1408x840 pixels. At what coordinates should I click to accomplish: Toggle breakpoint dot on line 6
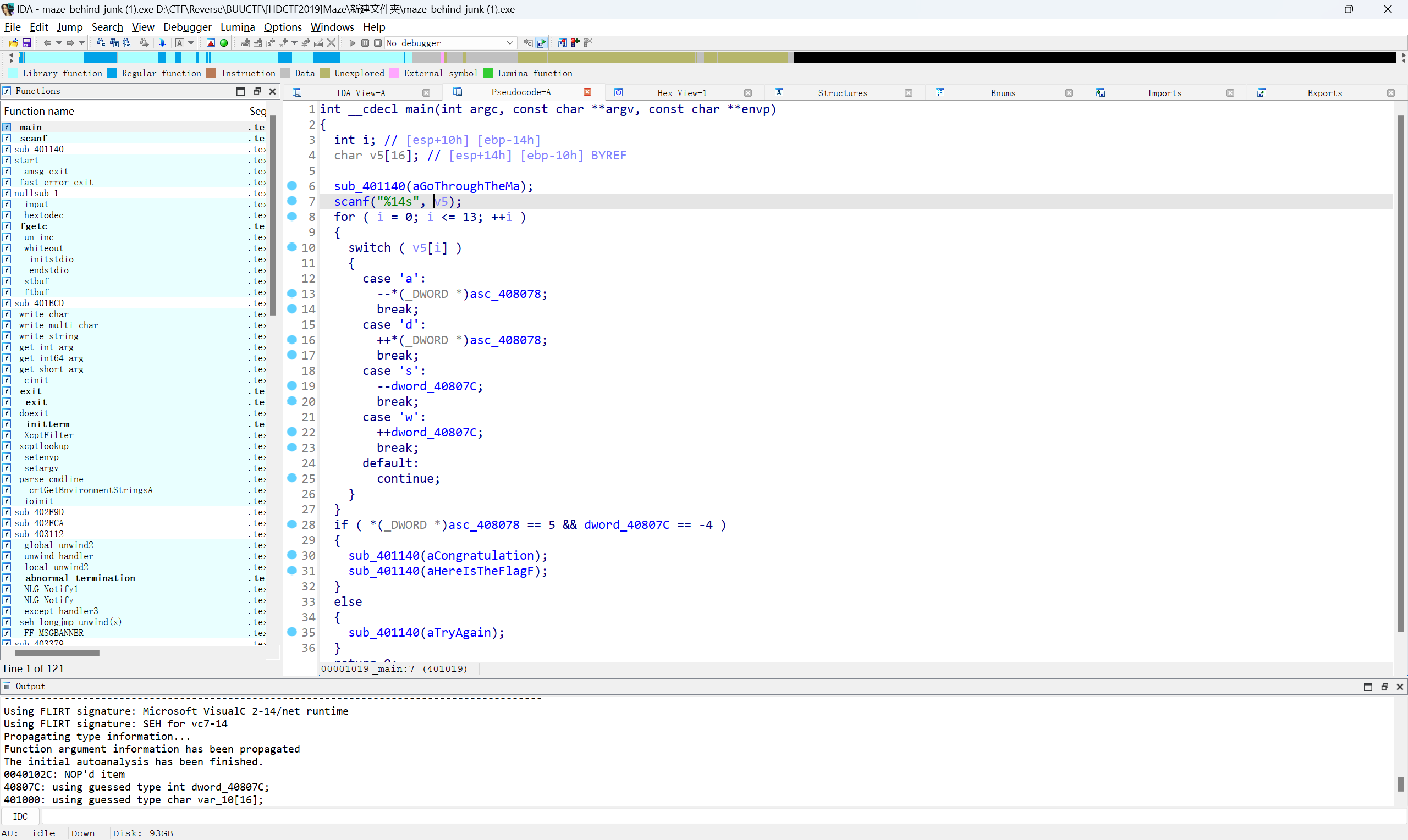click(x=292, y=186)
